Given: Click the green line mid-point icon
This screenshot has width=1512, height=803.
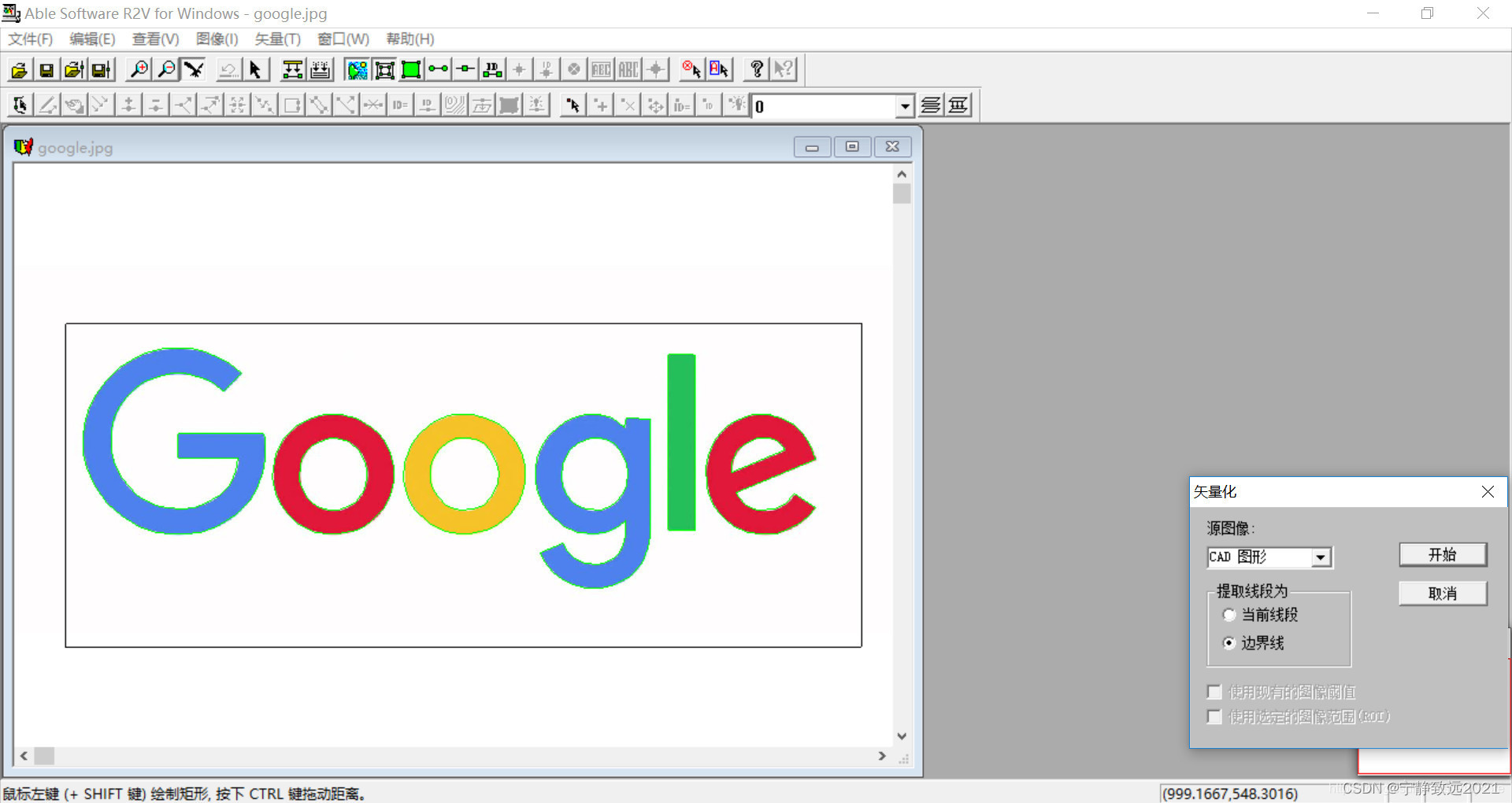Looking at the screenshot, I should (465, 70).
